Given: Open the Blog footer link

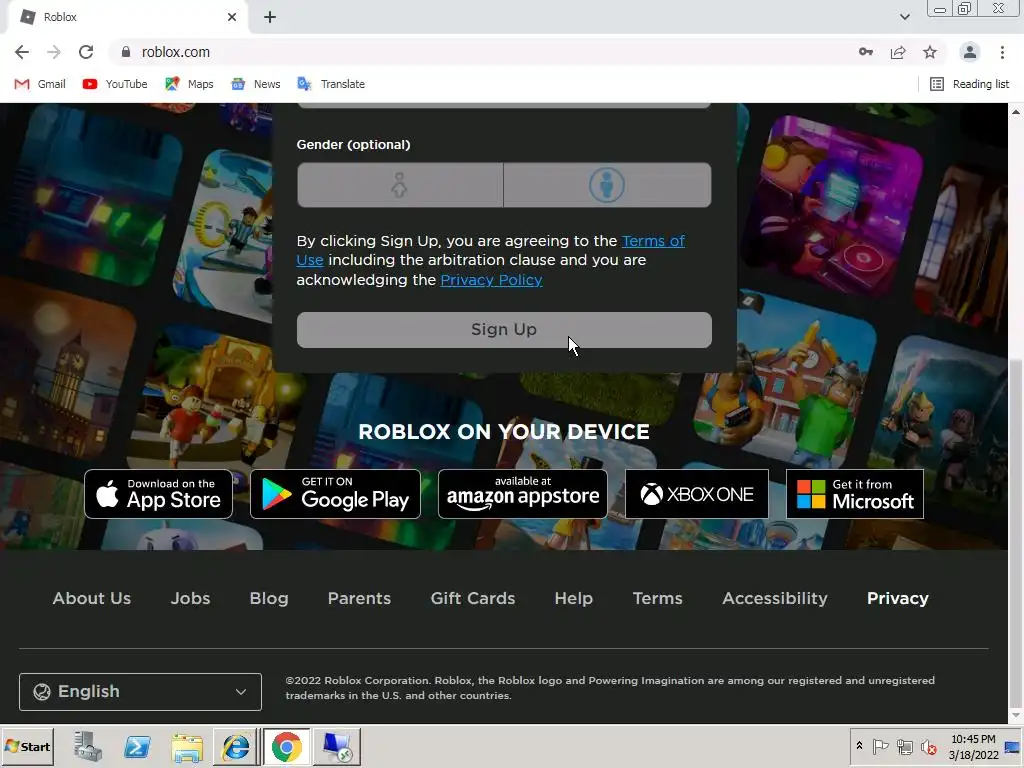Looking at the screenshot, I should click(268, 598).
